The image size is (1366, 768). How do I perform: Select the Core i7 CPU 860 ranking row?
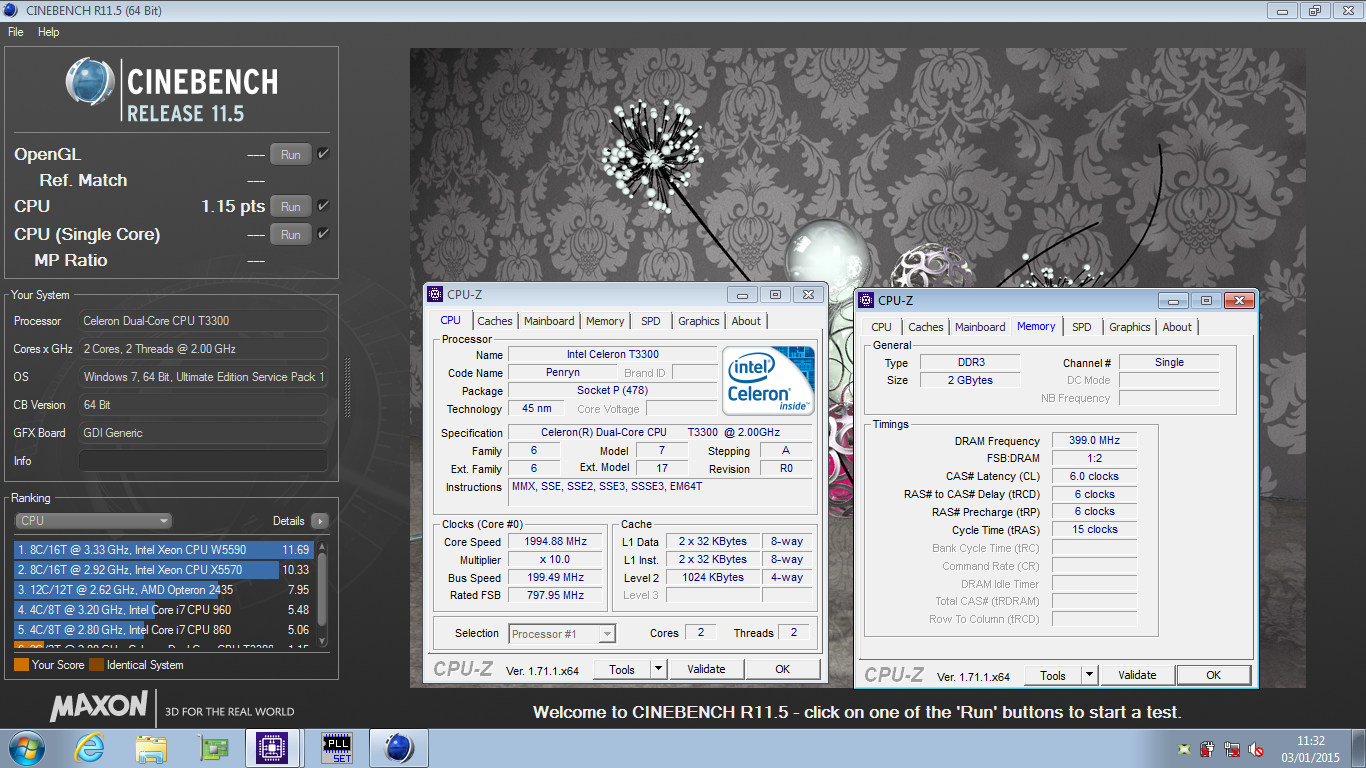(164, 630)
